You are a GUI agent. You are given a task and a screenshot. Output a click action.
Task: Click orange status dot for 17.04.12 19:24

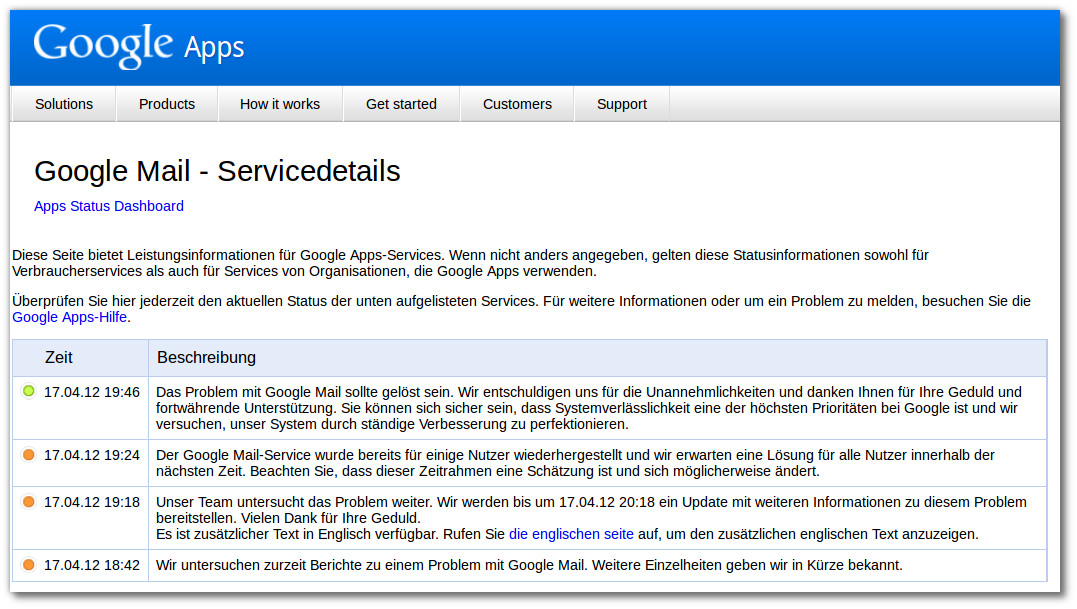click(x=28, y=455)
